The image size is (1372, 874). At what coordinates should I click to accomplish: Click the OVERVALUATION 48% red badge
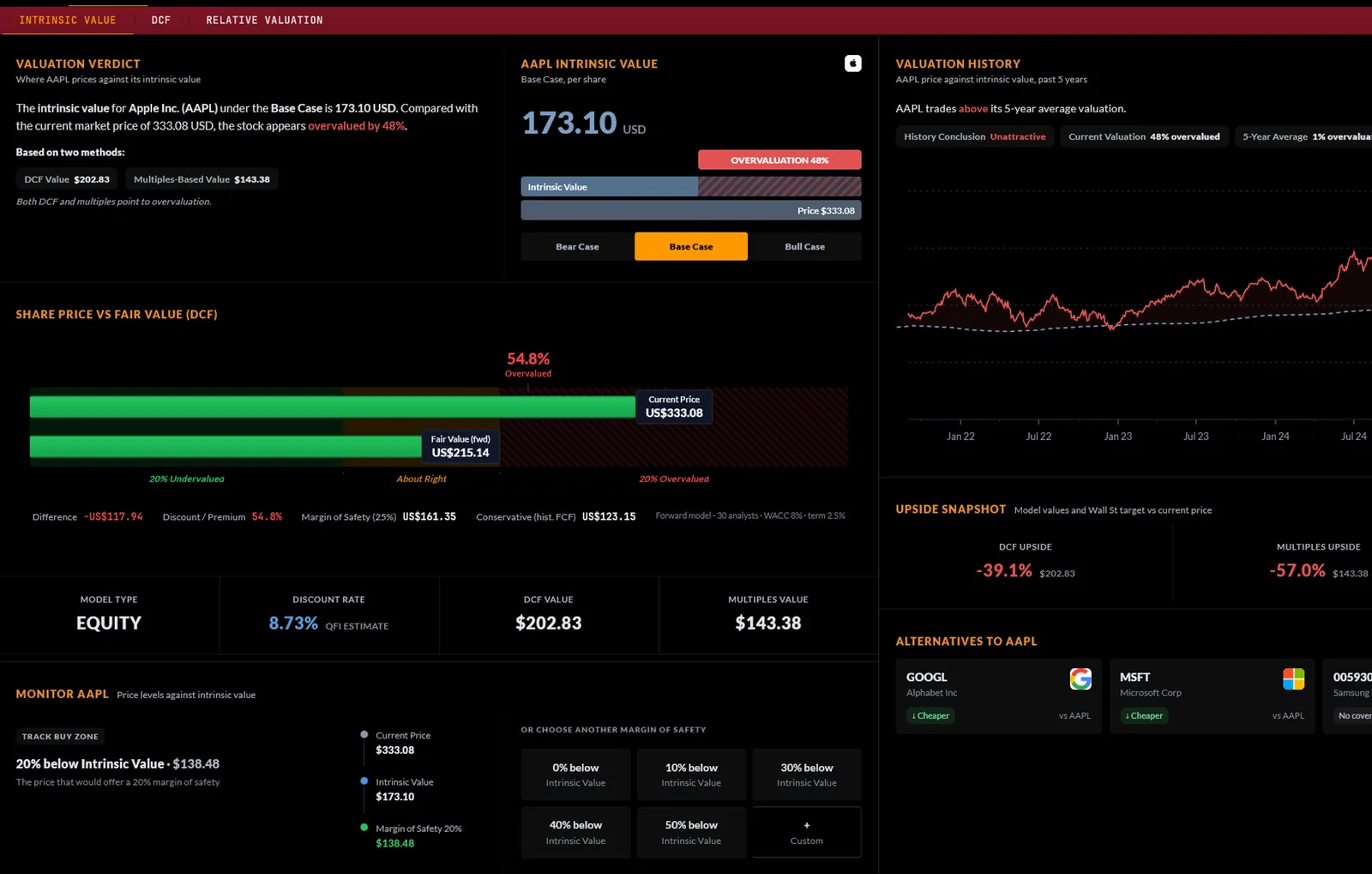coord(779,160)
